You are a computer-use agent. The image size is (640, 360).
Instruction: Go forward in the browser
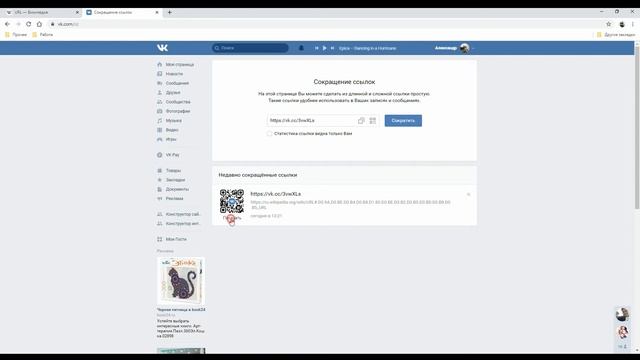coord(18,24)
